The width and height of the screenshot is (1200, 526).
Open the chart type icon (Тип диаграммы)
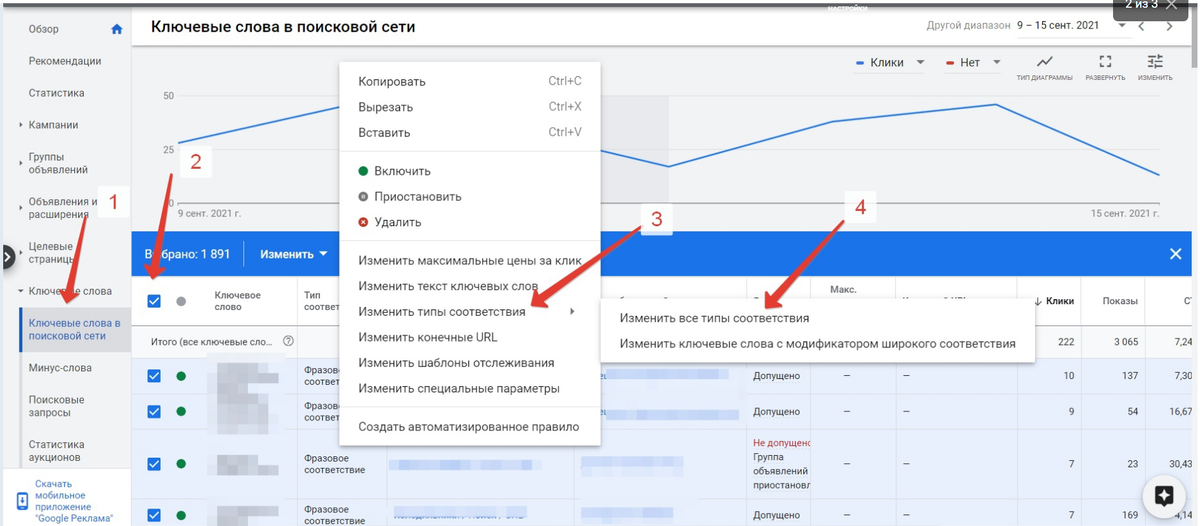click(x=1044, y=62)
